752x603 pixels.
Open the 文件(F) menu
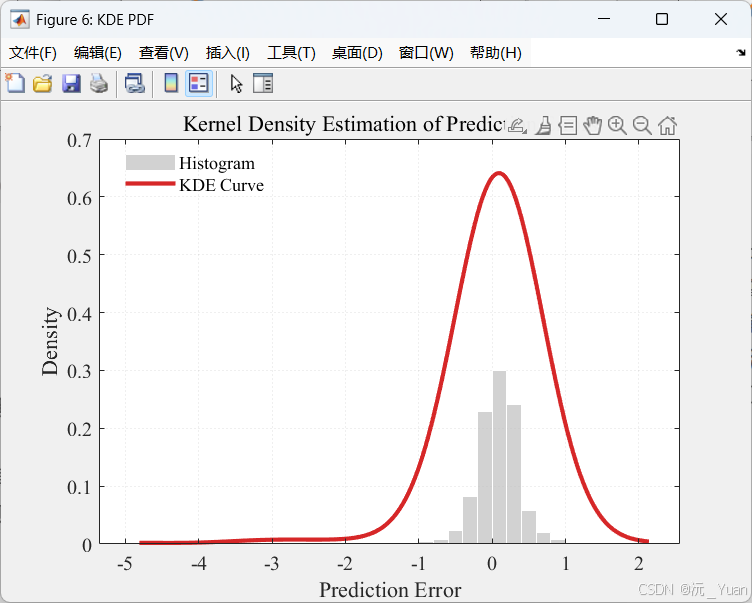coord(33,53)
